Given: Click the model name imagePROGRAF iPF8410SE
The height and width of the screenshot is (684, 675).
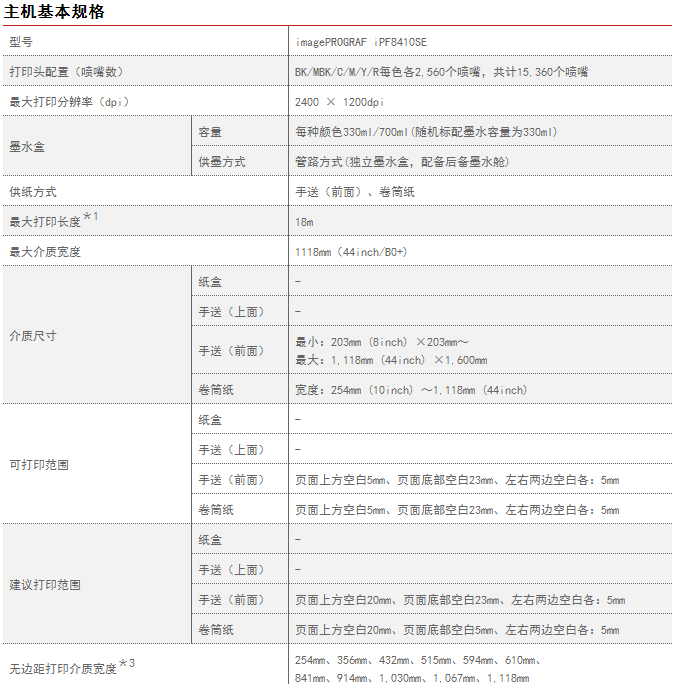Looking at the screenshot, I should point(361,42).
